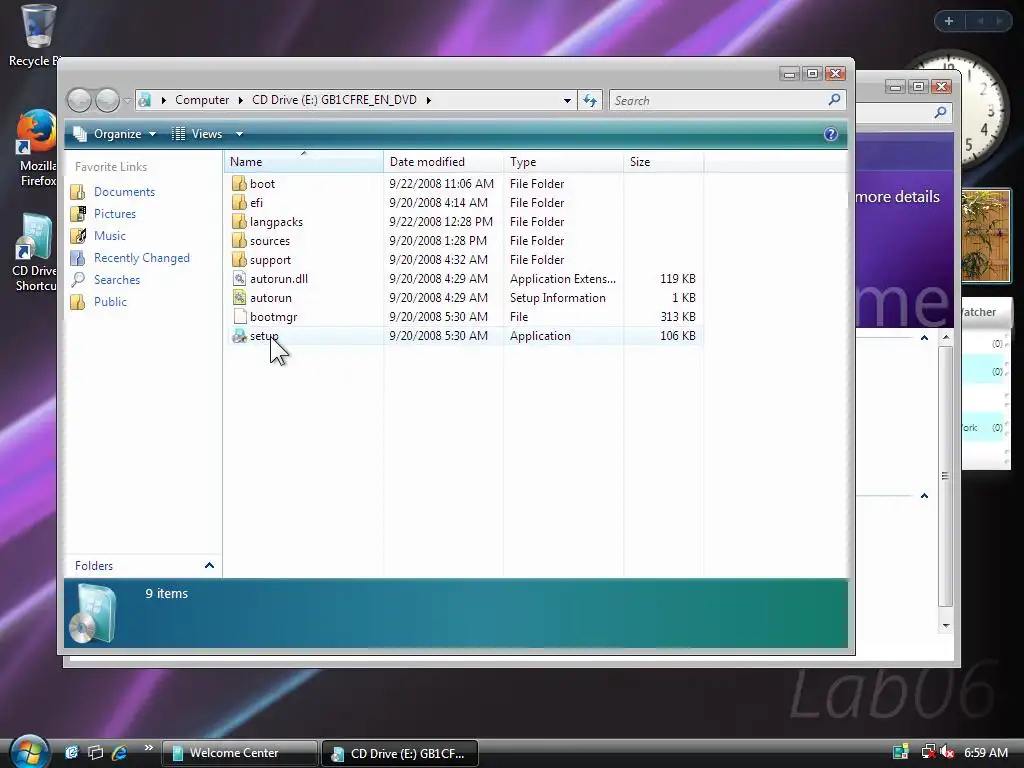
Task: Open Recently Changed favorite link
Action: click(142, 258)
